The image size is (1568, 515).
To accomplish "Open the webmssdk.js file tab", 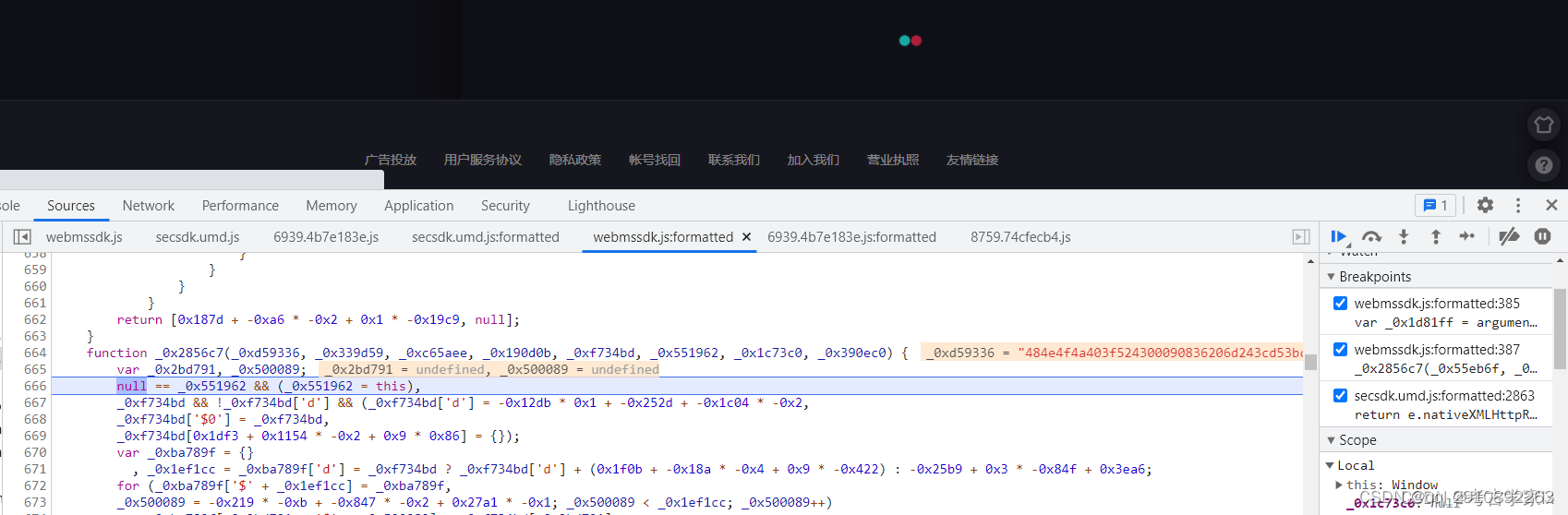I will point(84,237).
